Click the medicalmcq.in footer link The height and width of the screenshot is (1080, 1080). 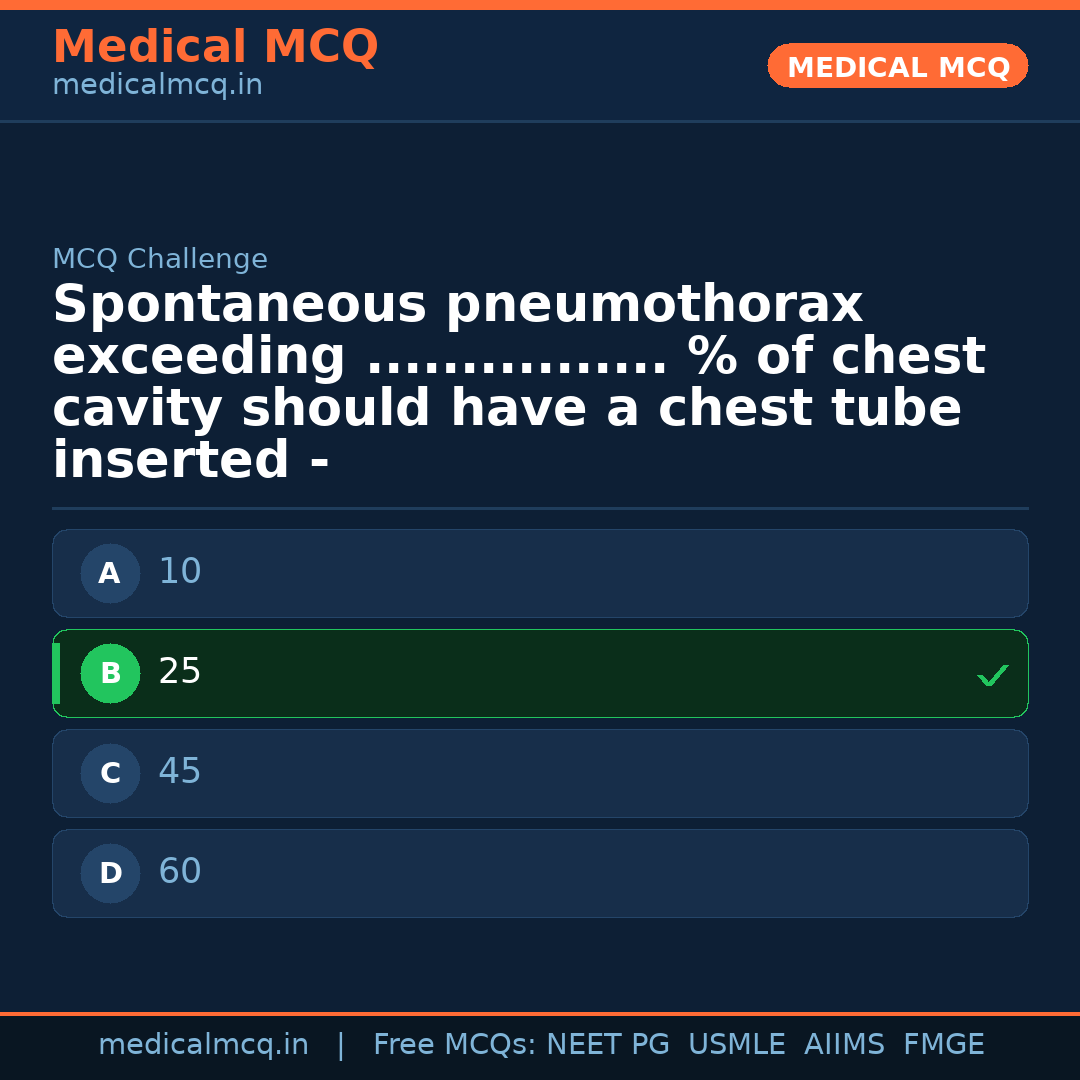(204, 1043)
